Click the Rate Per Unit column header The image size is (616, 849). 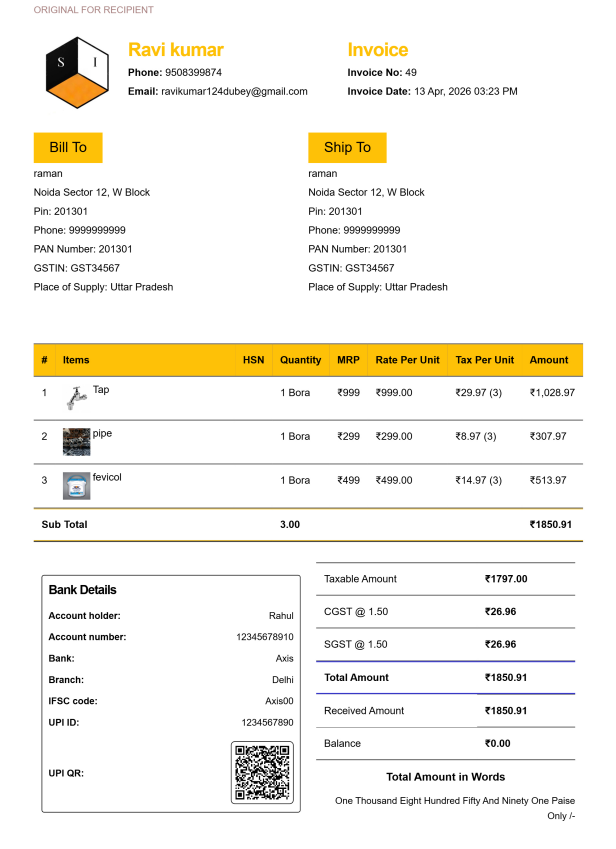coord(407,360)
